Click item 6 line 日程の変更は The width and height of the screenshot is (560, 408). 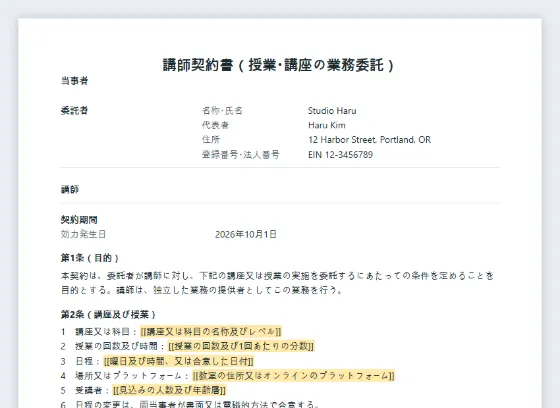tap(197, 404)
